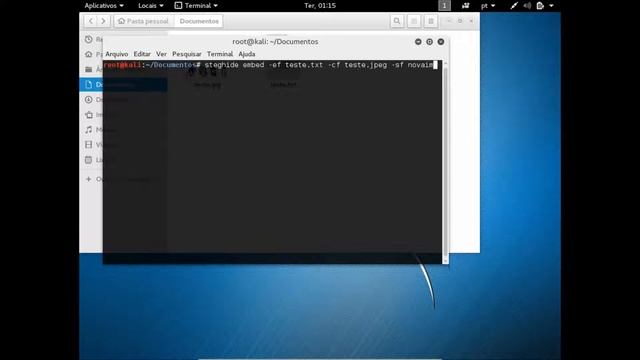Close the root@kali terminal window
Image resolution: width=640 pixels, height=360 pixels.
point(441,42)
